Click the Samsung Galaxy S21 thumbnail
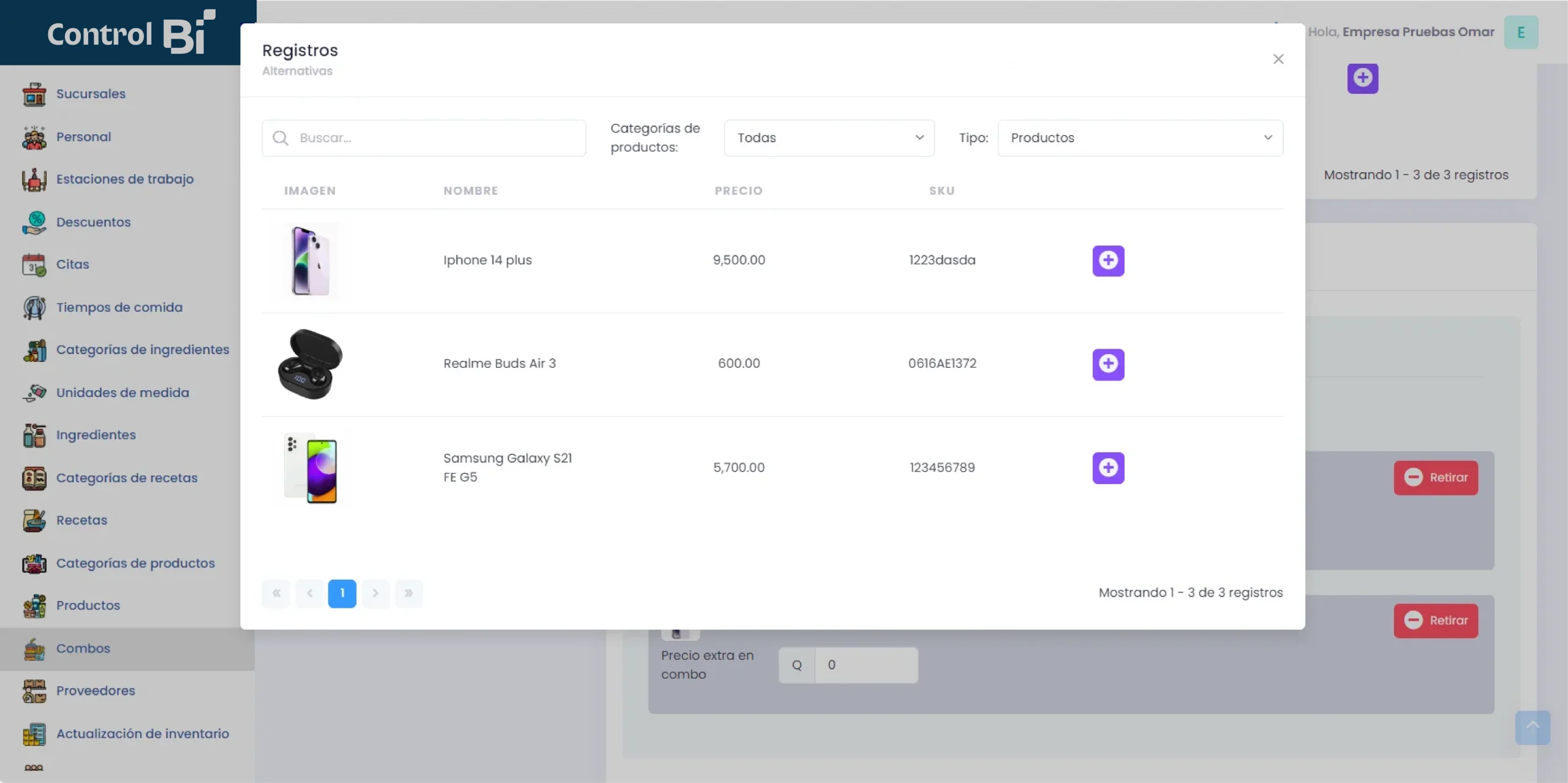Image resolution: width=1568 pixels, height=783 pixels. click(311, 467)
